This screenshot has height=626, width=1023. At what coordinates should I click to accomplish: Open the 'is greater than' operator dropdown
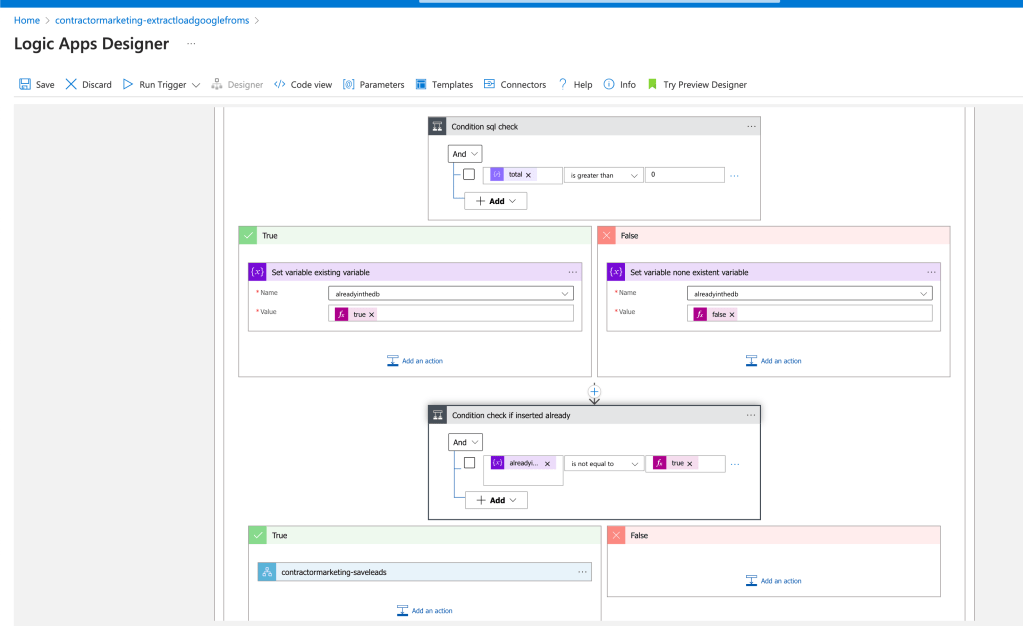(604, 175)
